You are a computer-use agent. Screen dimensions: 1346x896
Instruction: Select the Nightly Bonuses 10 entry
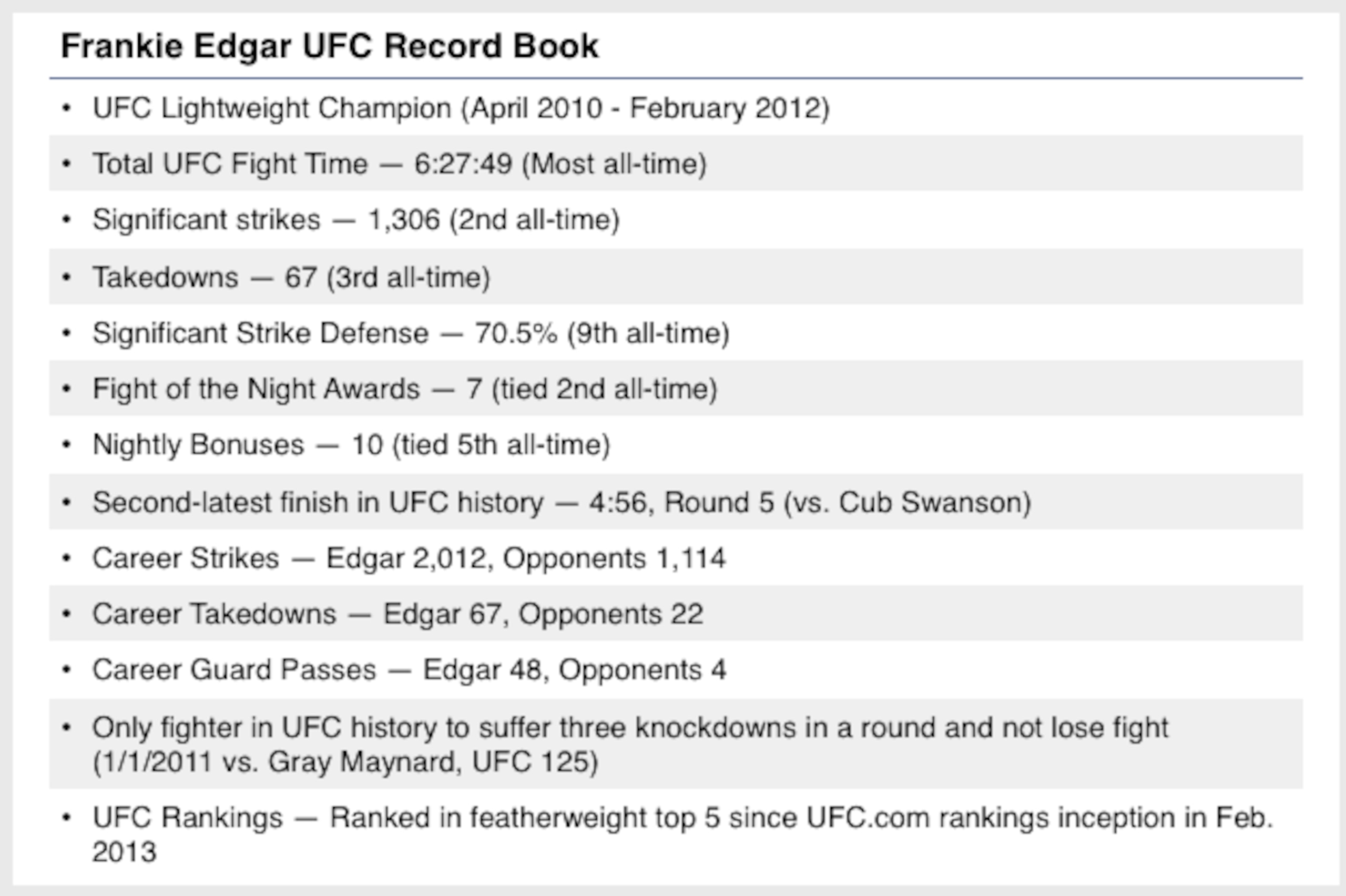point(676,444)
